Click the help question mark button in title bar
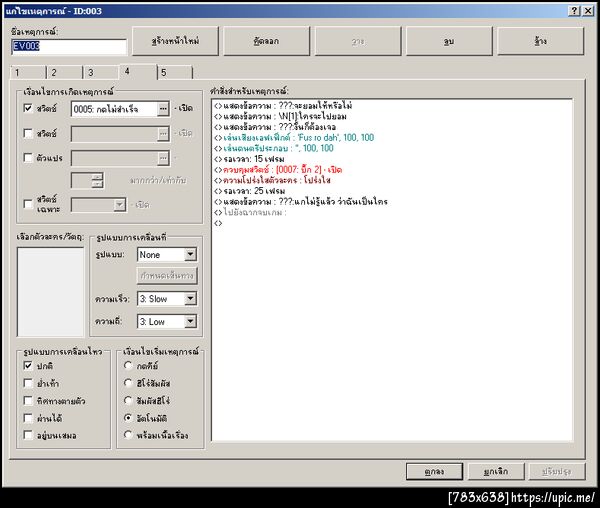 click(574, 11)
